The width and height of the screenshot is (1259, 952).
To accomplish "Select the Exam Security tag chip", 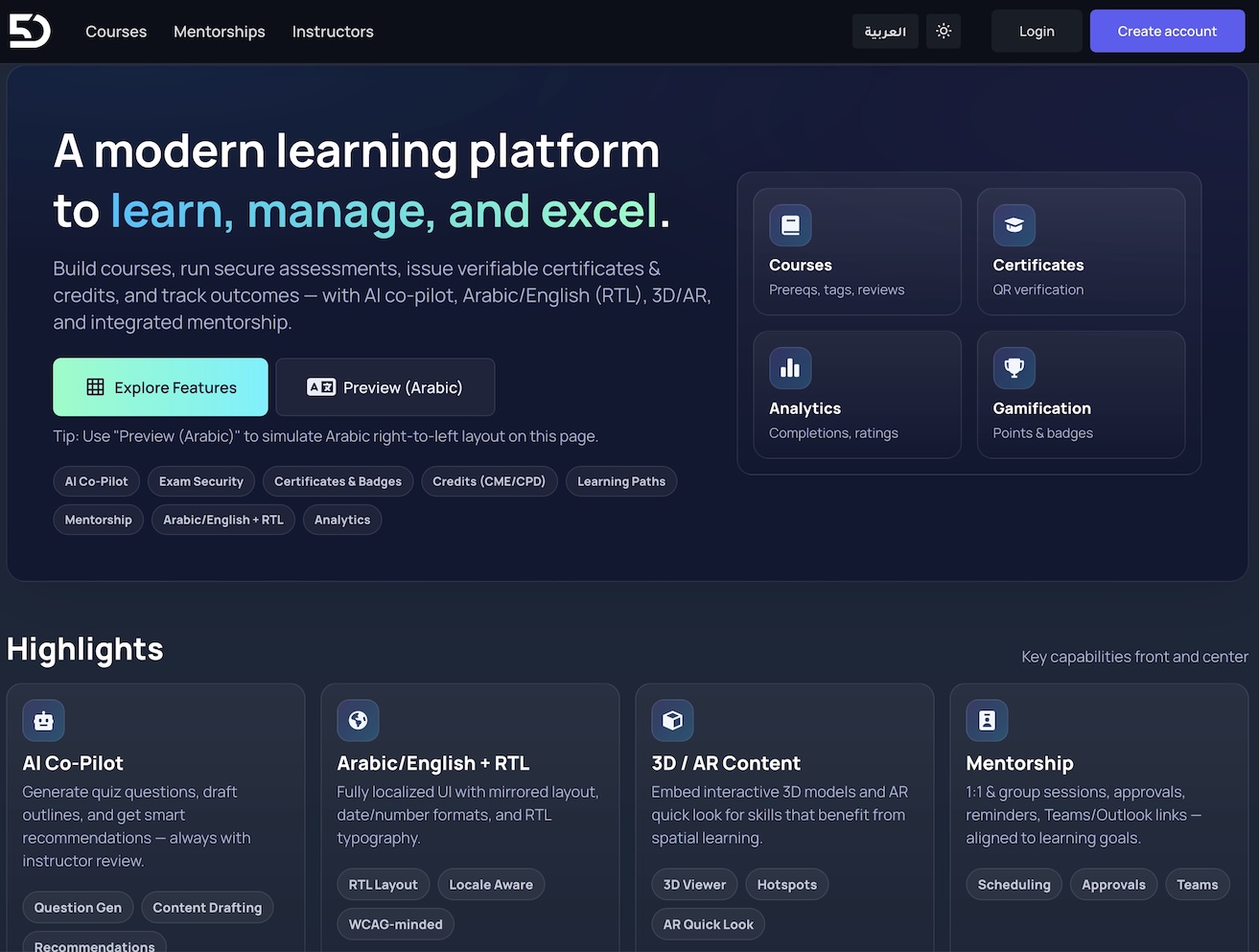I will pyautogui.click(x=201, y=481).
